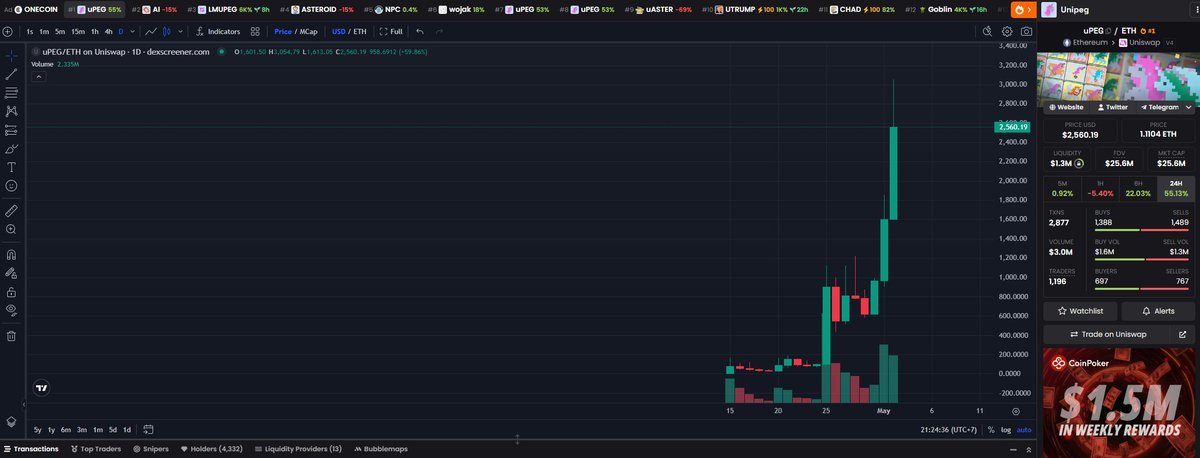Switch chart to MCap view
This screenshot has width=1200, height=458.
[x=310, y=31]
